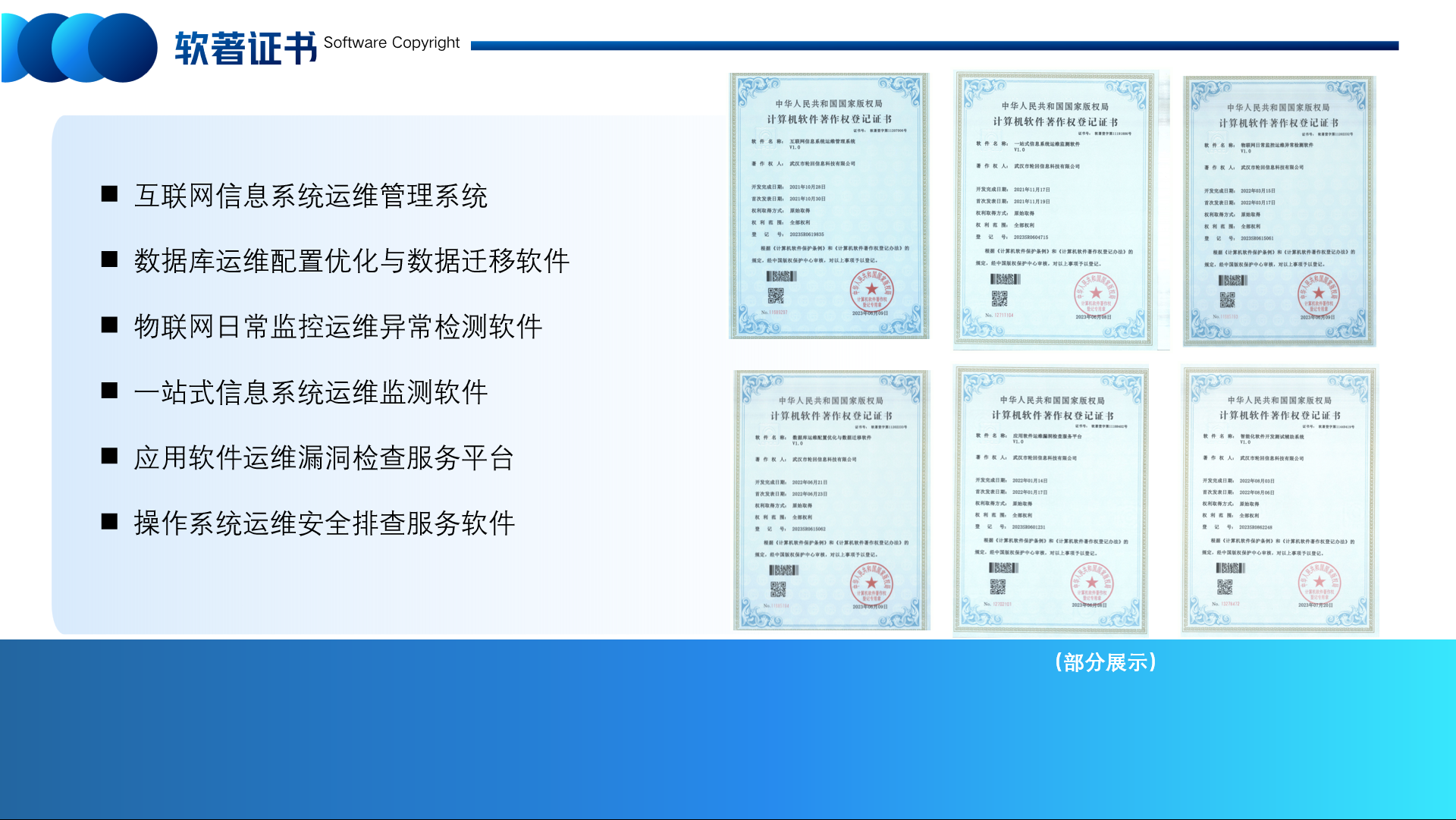This screenshot has width=1456, height=820.
Task: Click the 物联网日常监控运维异常检测软件 list item
Action: pos(337,326)
